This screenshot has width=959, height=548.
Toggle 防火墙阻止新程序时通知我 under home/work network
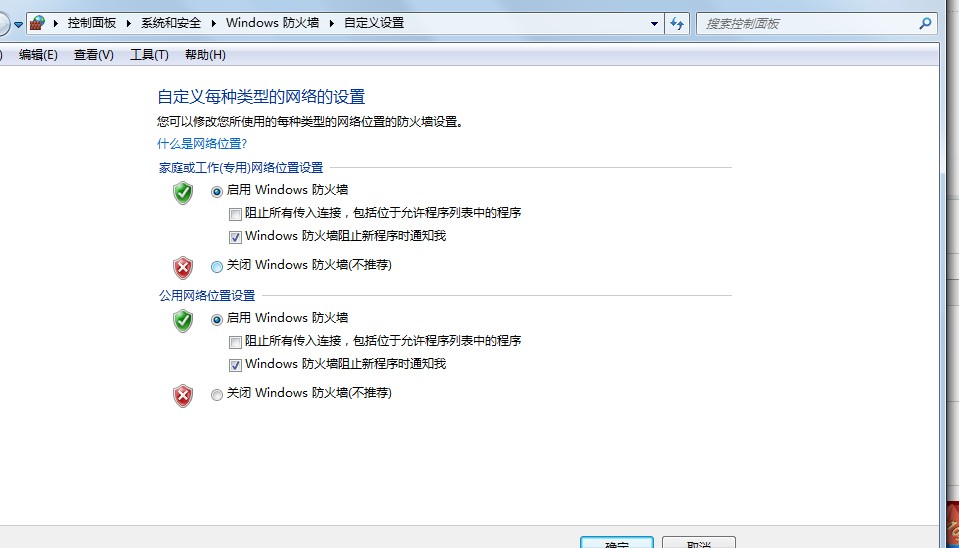pos(235,237)
